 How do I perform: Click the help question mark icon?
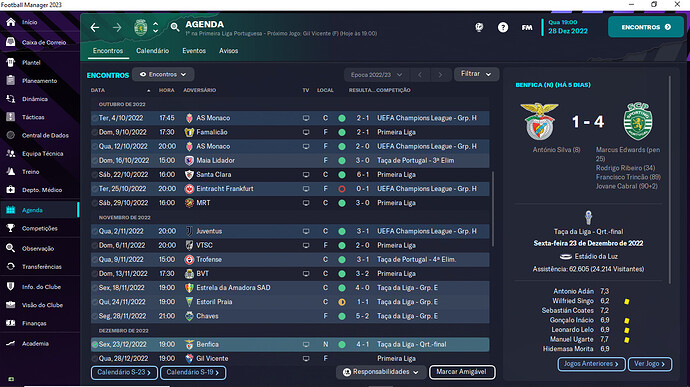coord(503,27)
